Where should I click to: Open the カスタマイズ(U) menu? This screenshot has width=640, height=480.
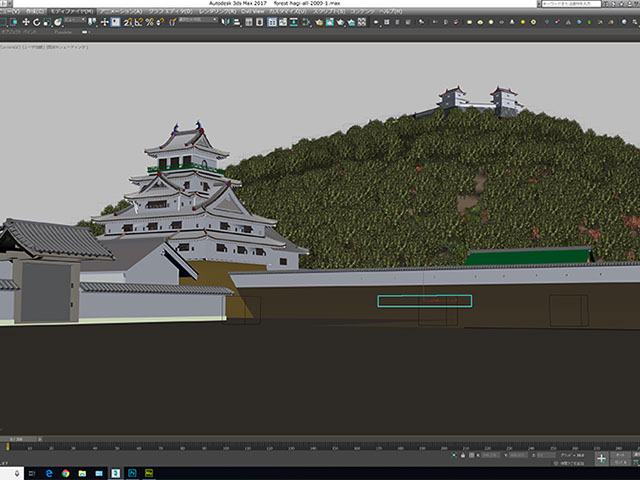point(290,12)
